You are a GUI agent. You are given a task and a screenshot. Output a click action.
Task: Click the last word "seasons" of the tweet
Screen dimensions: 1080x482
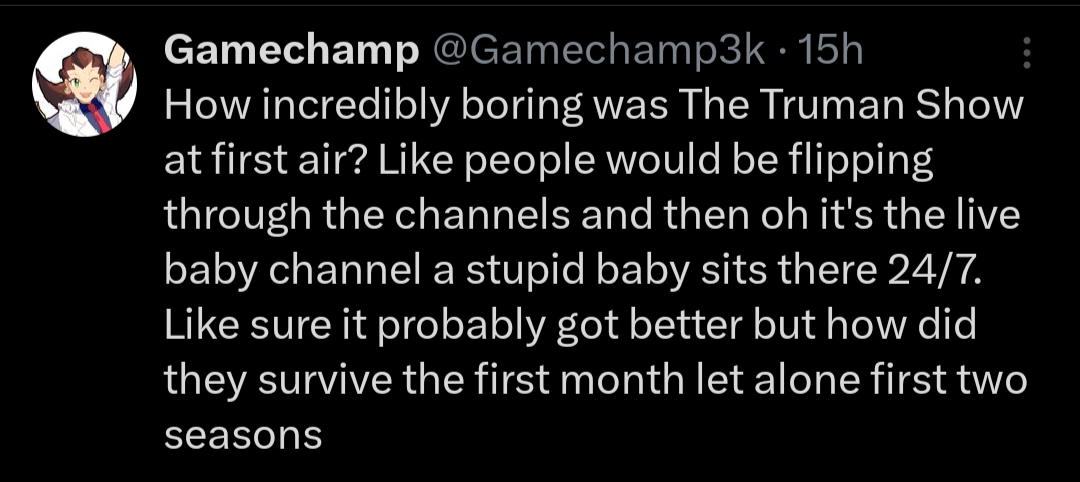point(242,438)
